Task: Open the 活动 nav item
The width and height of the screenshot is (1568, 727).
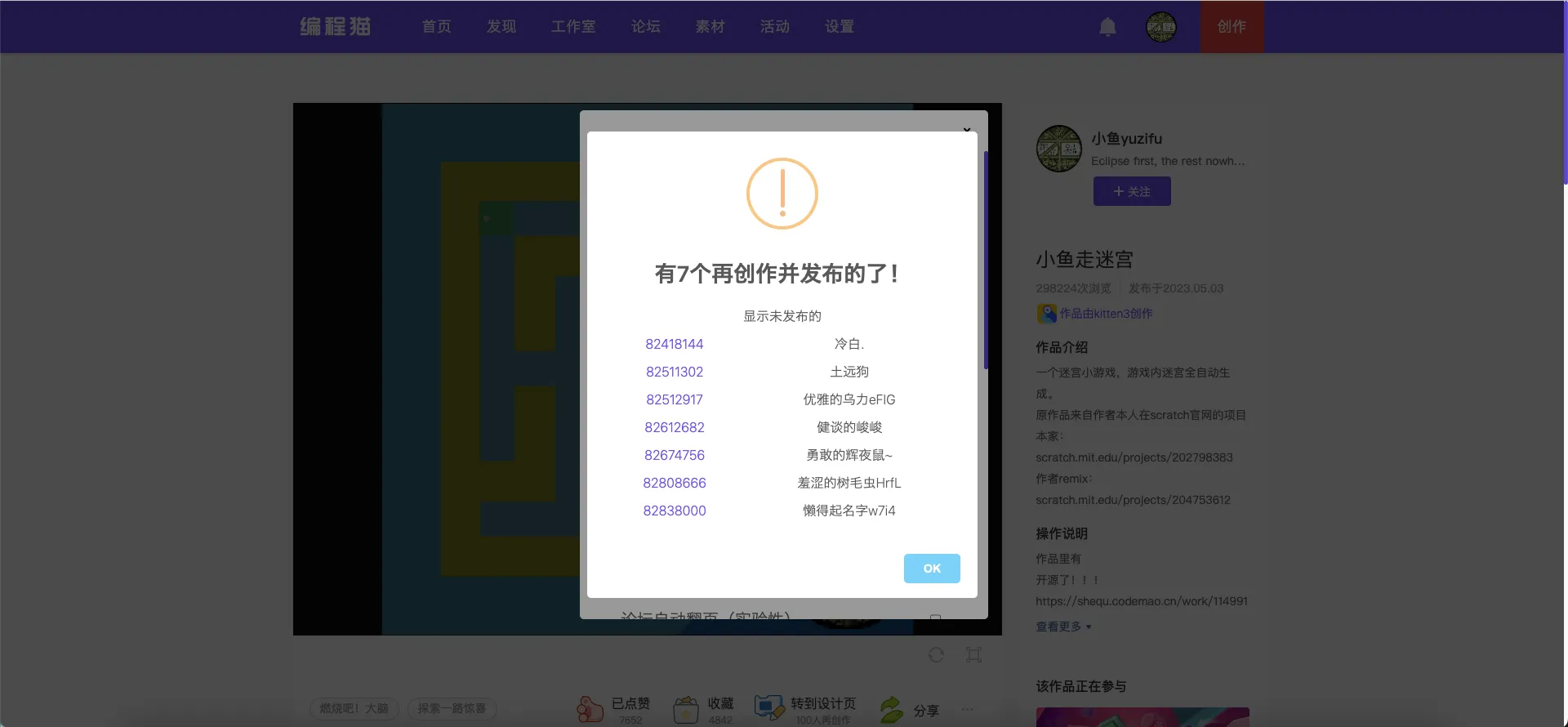Action: [x=775, y=27]
